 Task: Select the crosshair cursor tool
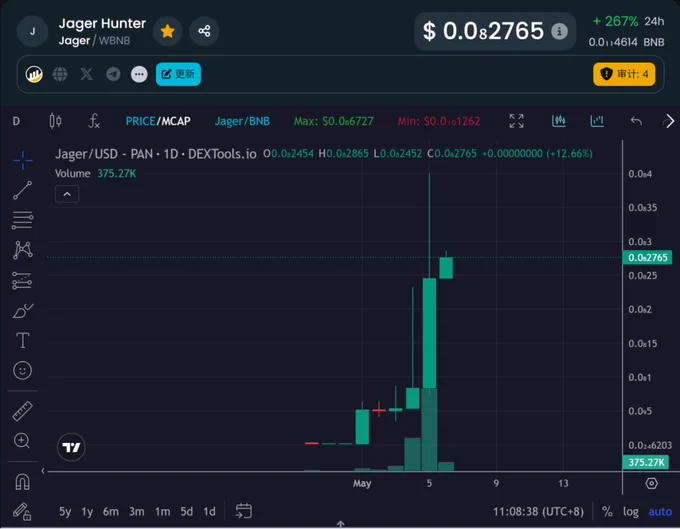23,161
